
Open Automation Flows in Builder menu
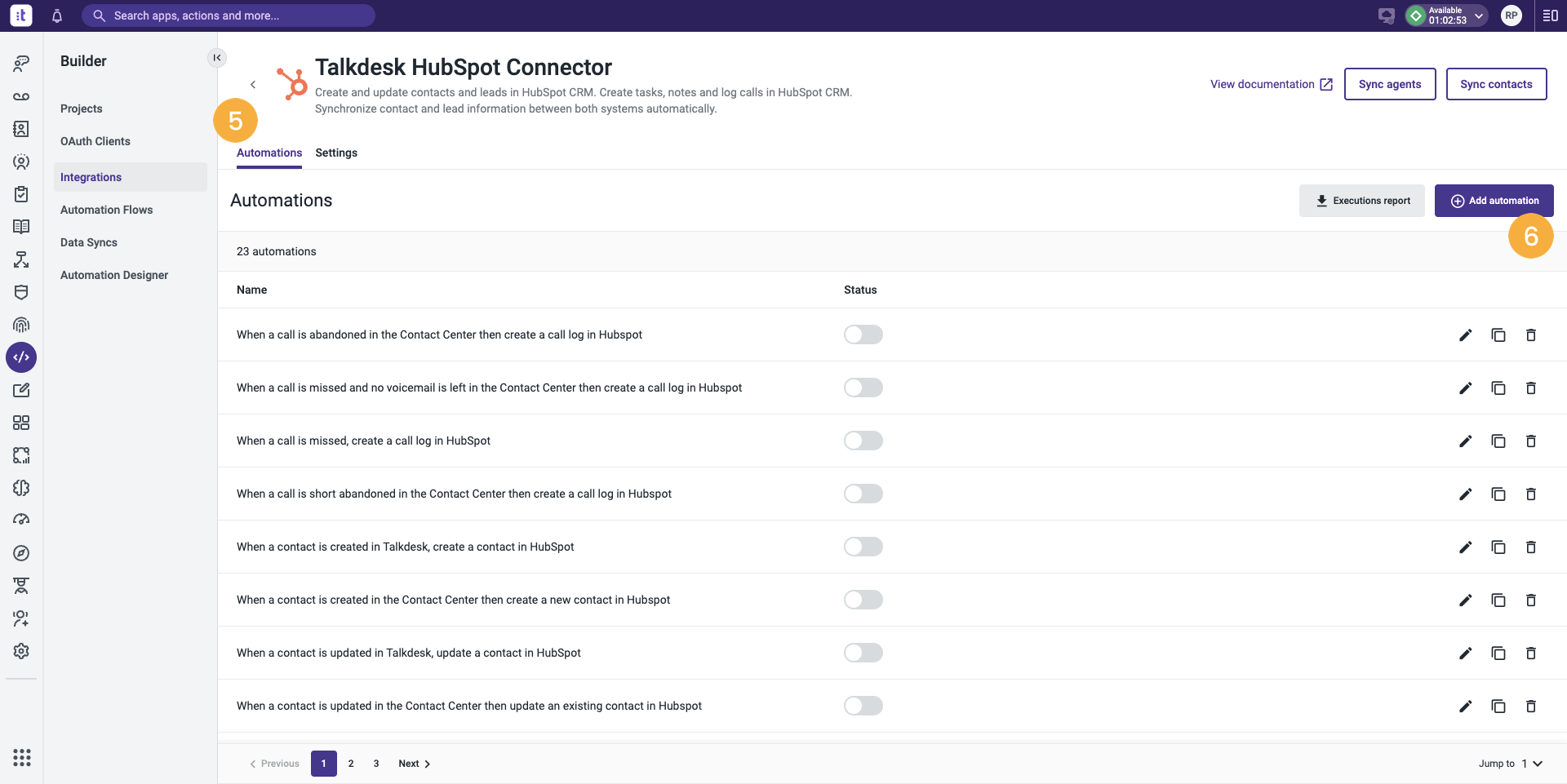[107, 210]
